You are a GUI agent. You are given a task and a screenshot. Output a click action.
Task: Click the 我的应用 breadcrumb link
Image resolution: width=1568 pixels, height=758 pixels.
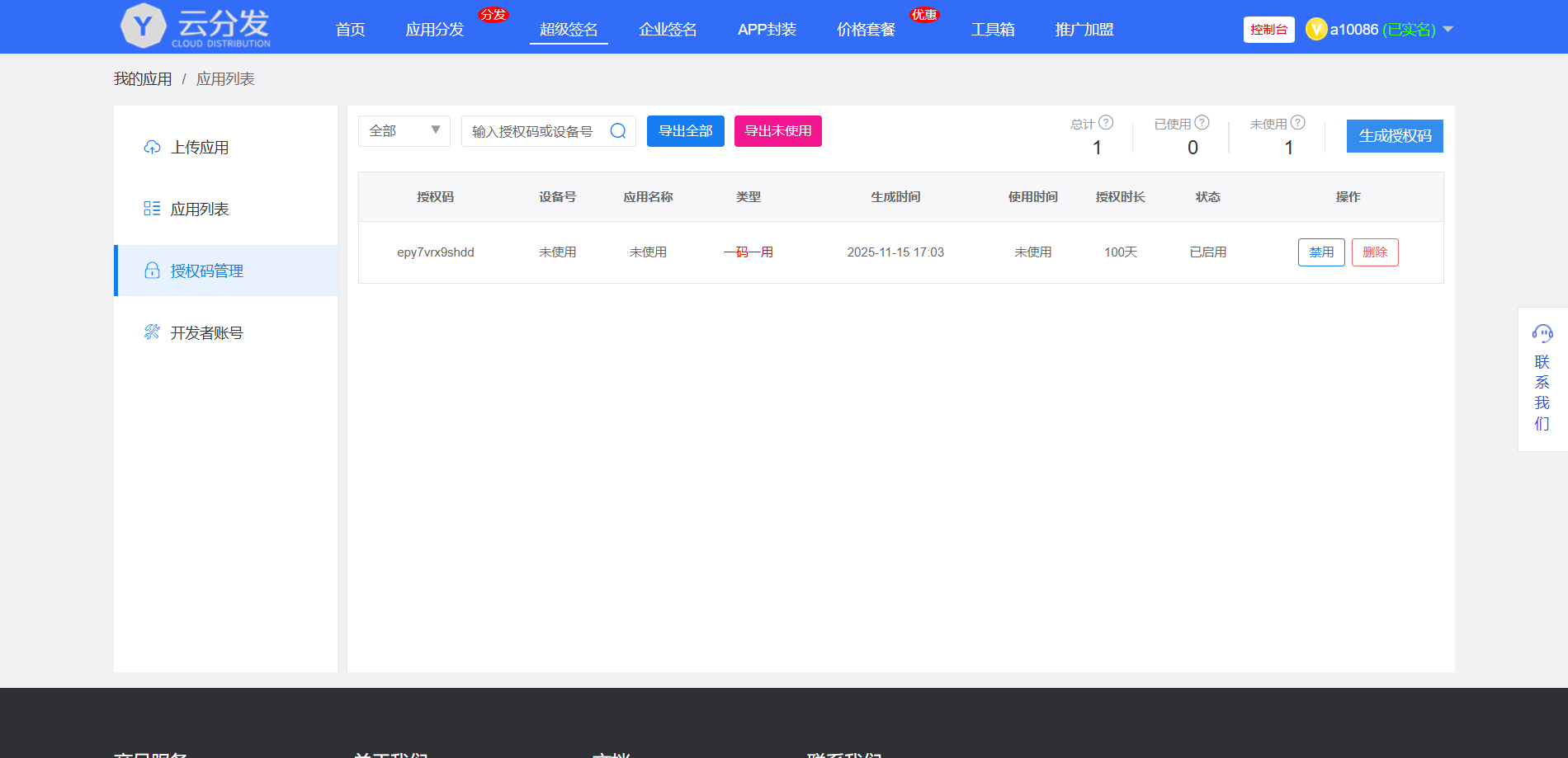[x=143, y=79]
